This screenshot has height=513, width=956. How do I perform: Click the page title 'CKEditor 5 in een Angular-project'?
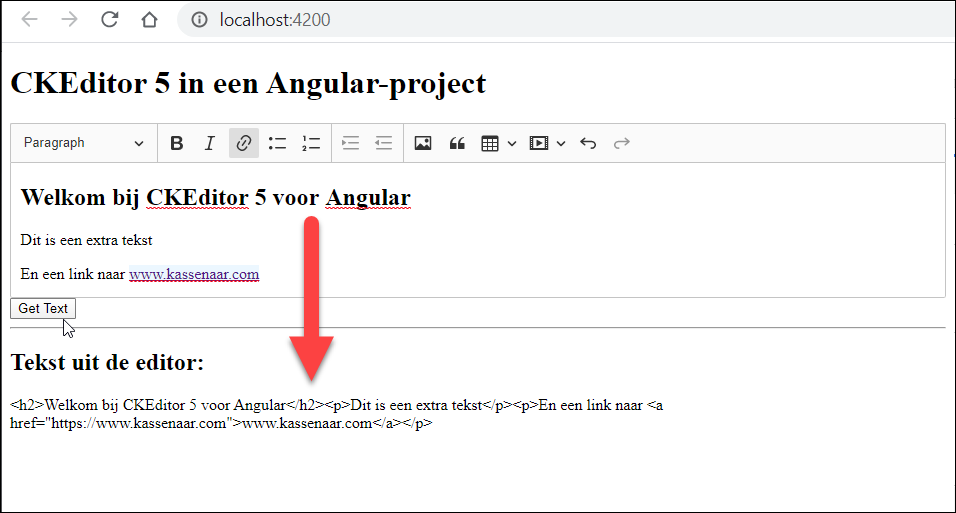(x=248, y=83)
